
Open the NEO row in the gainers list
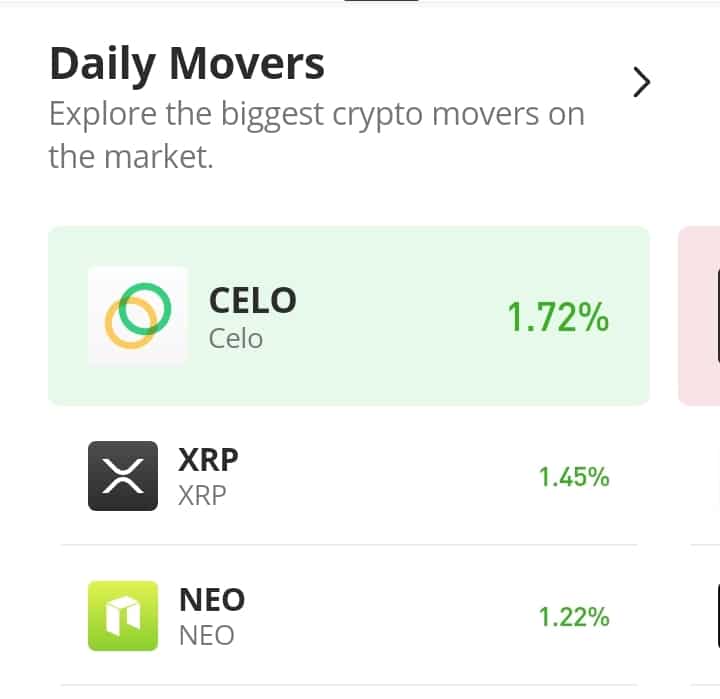[349, 616]
